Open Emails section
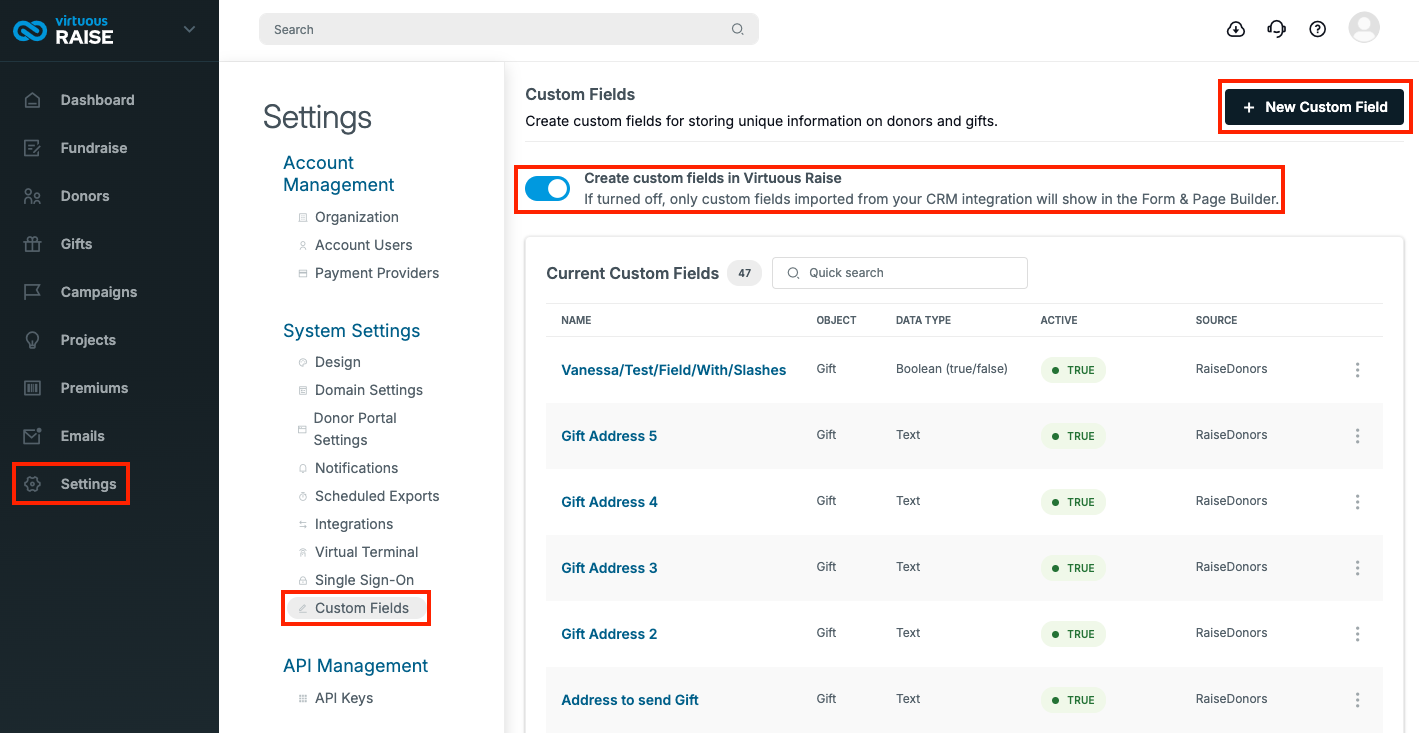Screen dimensions: 1419x733 click(x=82, y=436)
